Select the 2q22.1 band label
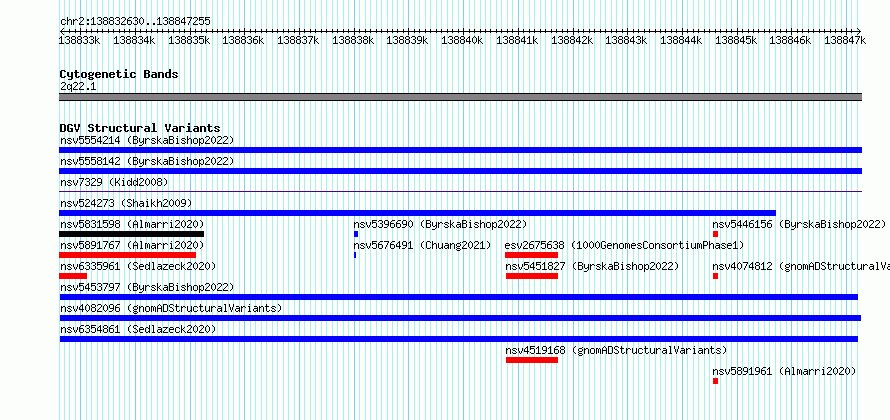Screen dimensions: 890x420 [x=78, y=86]
